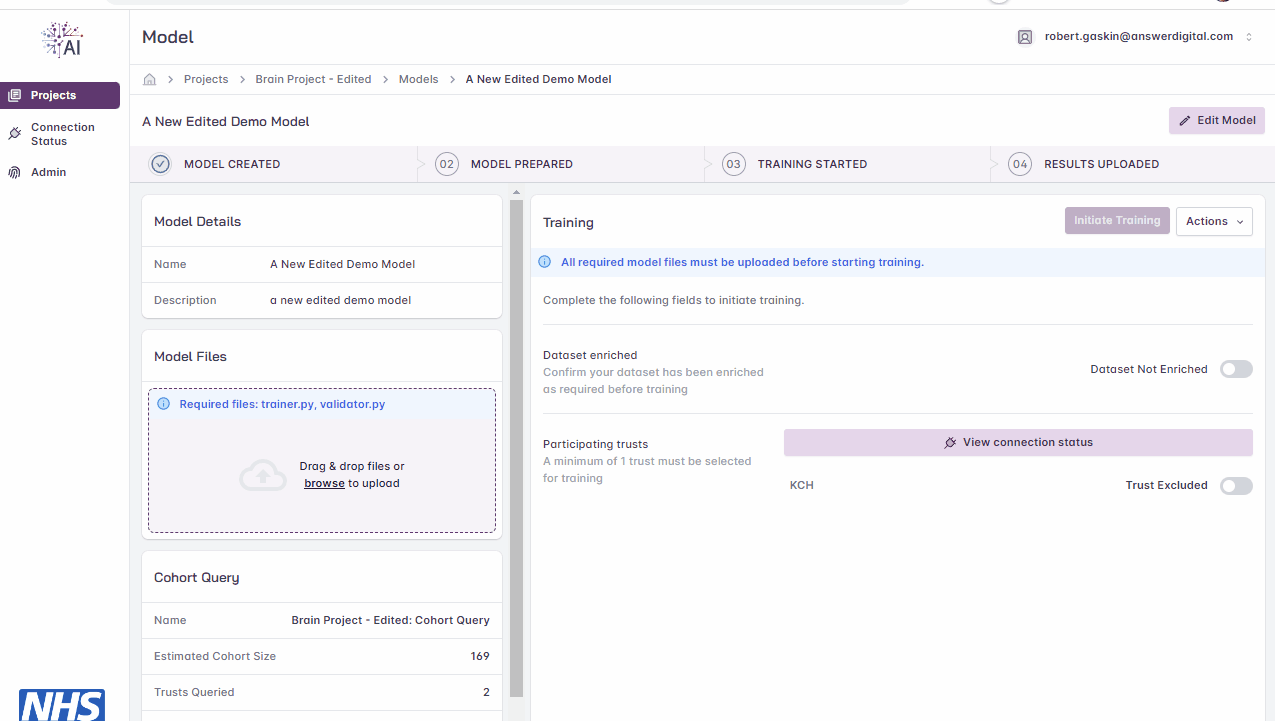
Task: Click the Estimated Cohort Size value 169
Action: point(480,656)
